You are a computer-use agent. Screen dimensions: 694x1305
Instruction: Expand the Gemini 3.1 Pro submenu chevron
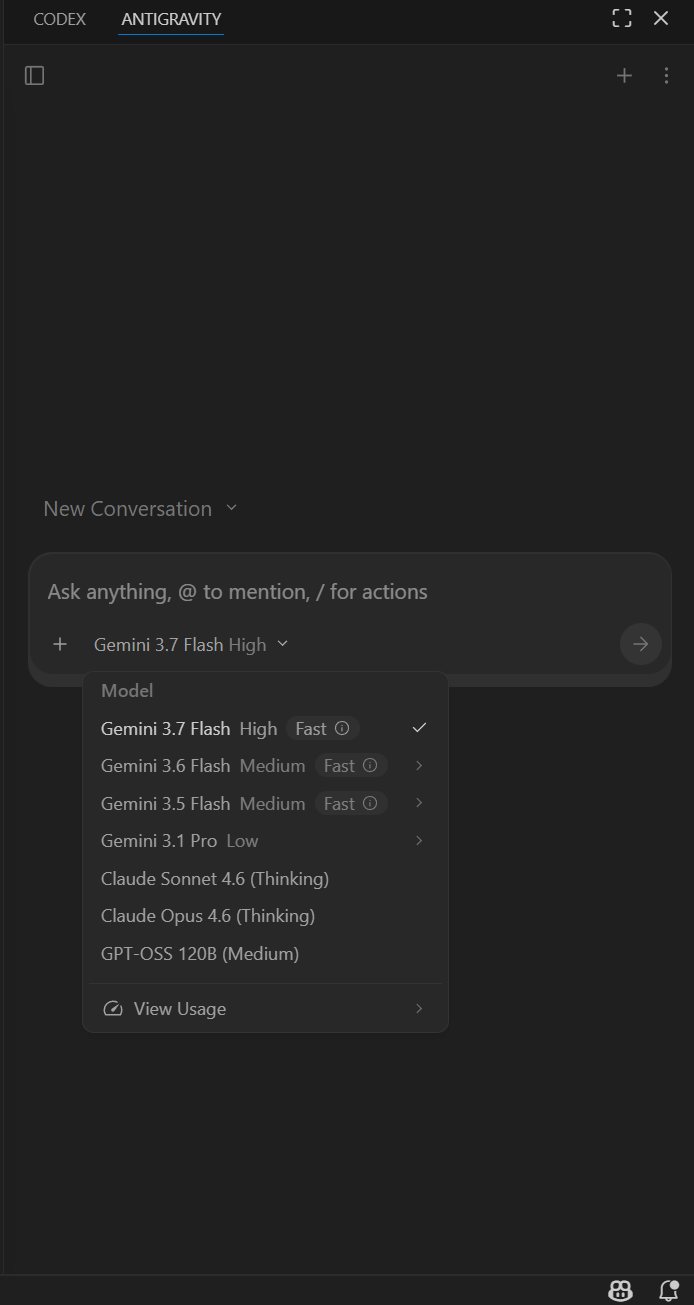[419, 841]
